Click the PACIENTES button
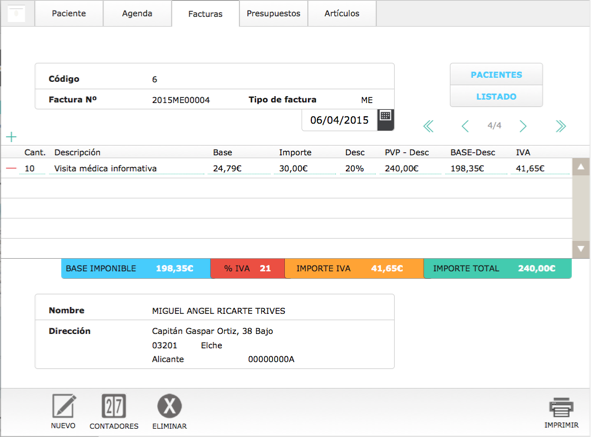The height and width of the screenshot is (437, 591). click(x=496, y=75)
